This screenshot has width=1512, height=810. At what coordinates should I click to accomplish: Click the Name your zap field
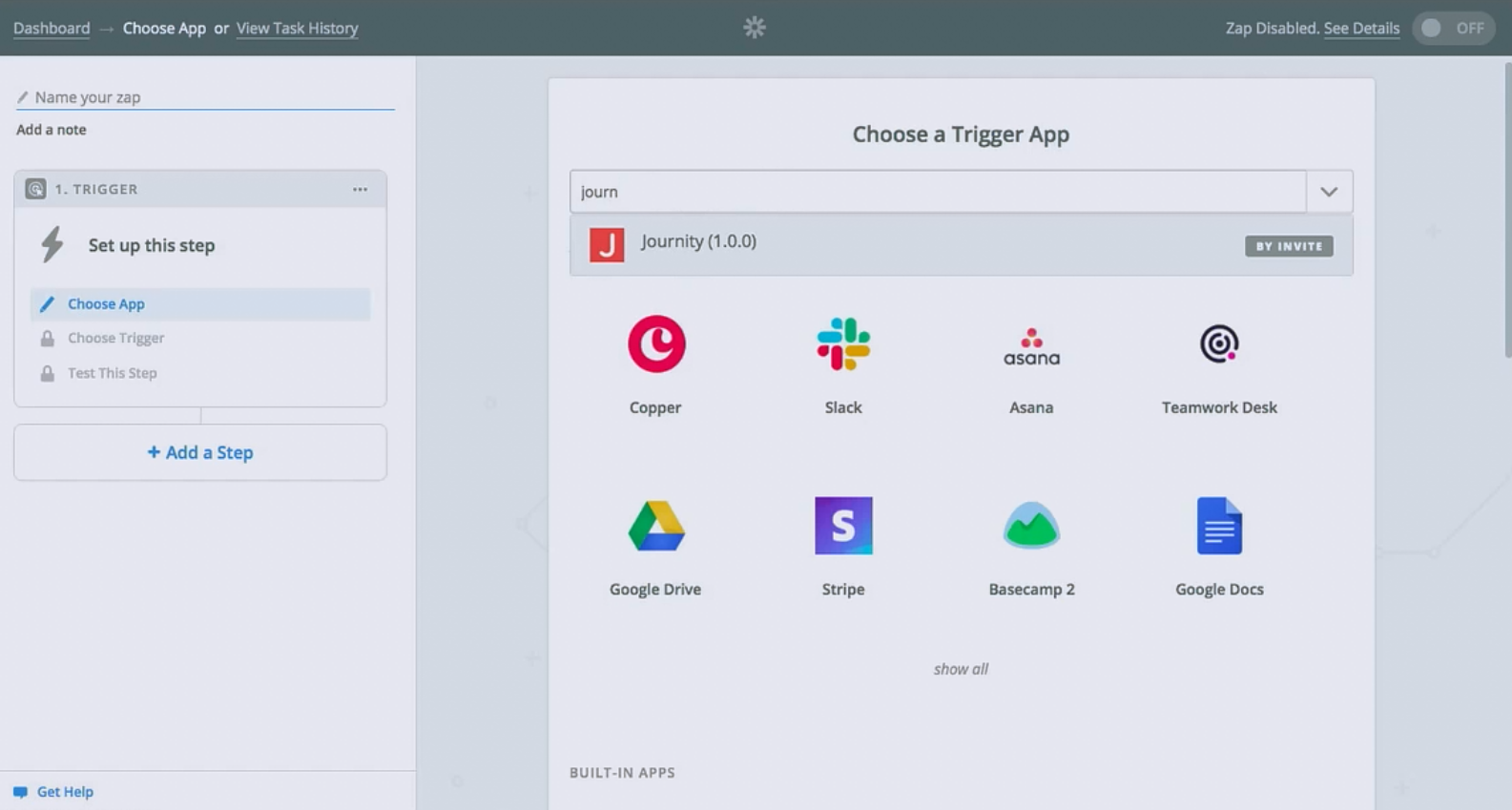tap(205, 97)
